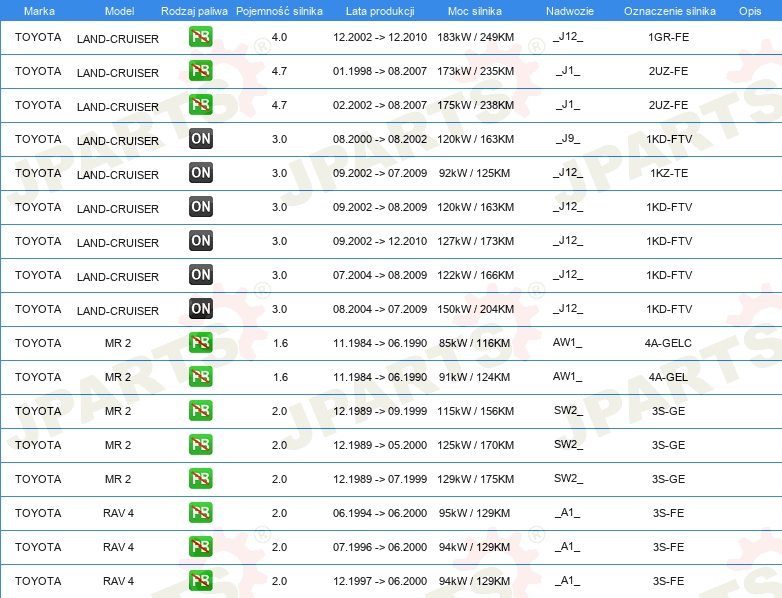Screen dimensions: 782x598
Task: Click RAV 4 model in 95kW / 129KM row
Action: [118, 513]
